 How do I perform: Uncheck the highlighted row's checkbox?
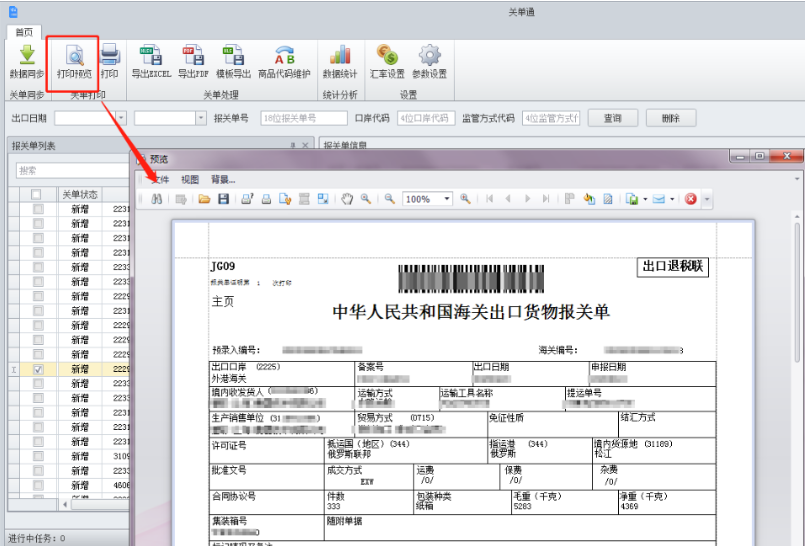38,369
